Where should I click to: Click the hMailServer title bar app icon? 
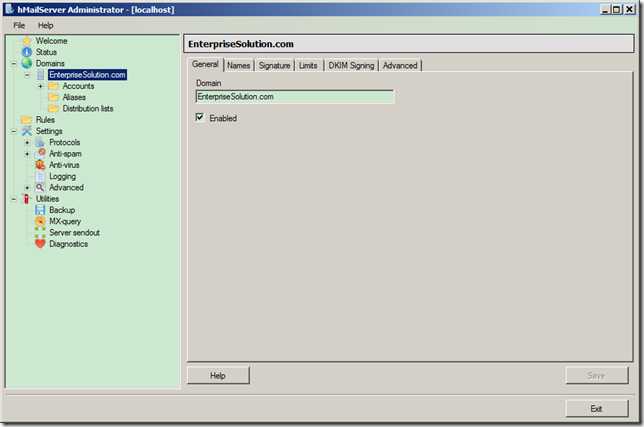click(9, 9)
